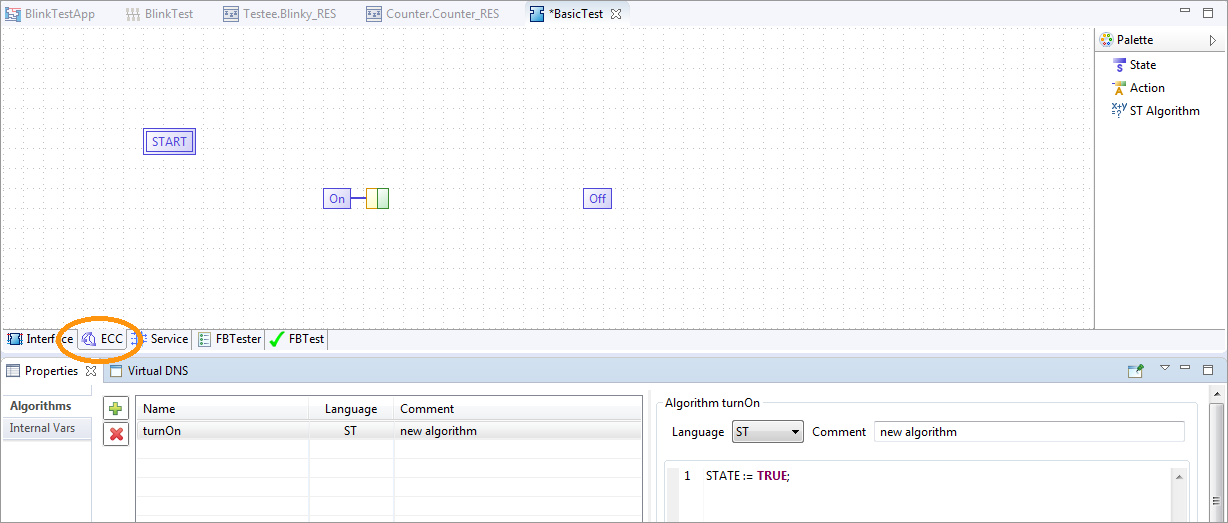Expand the Palette flyout arrow

pyautogui.click(x=1213, y=41)
